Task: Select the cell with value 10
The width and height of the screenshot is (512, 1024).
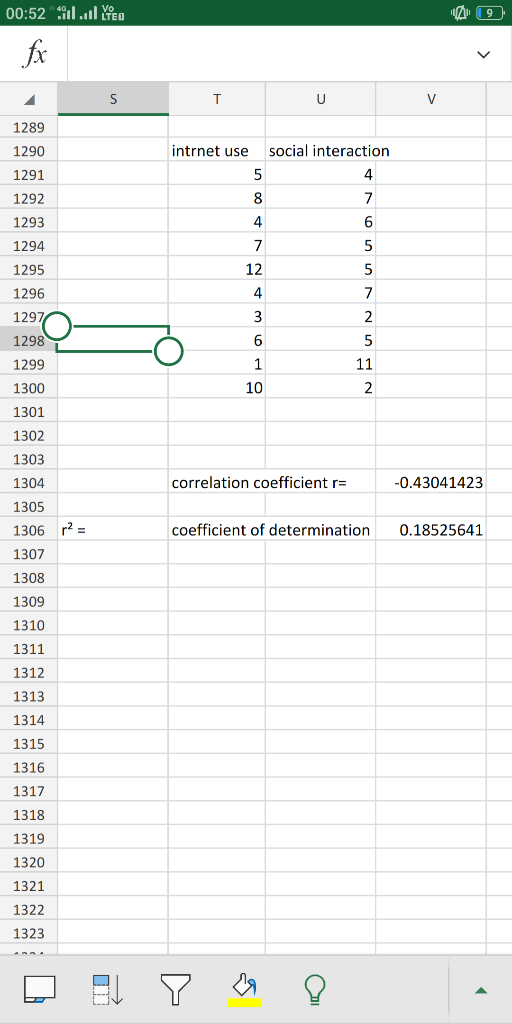Action: [x=217, y=388]
